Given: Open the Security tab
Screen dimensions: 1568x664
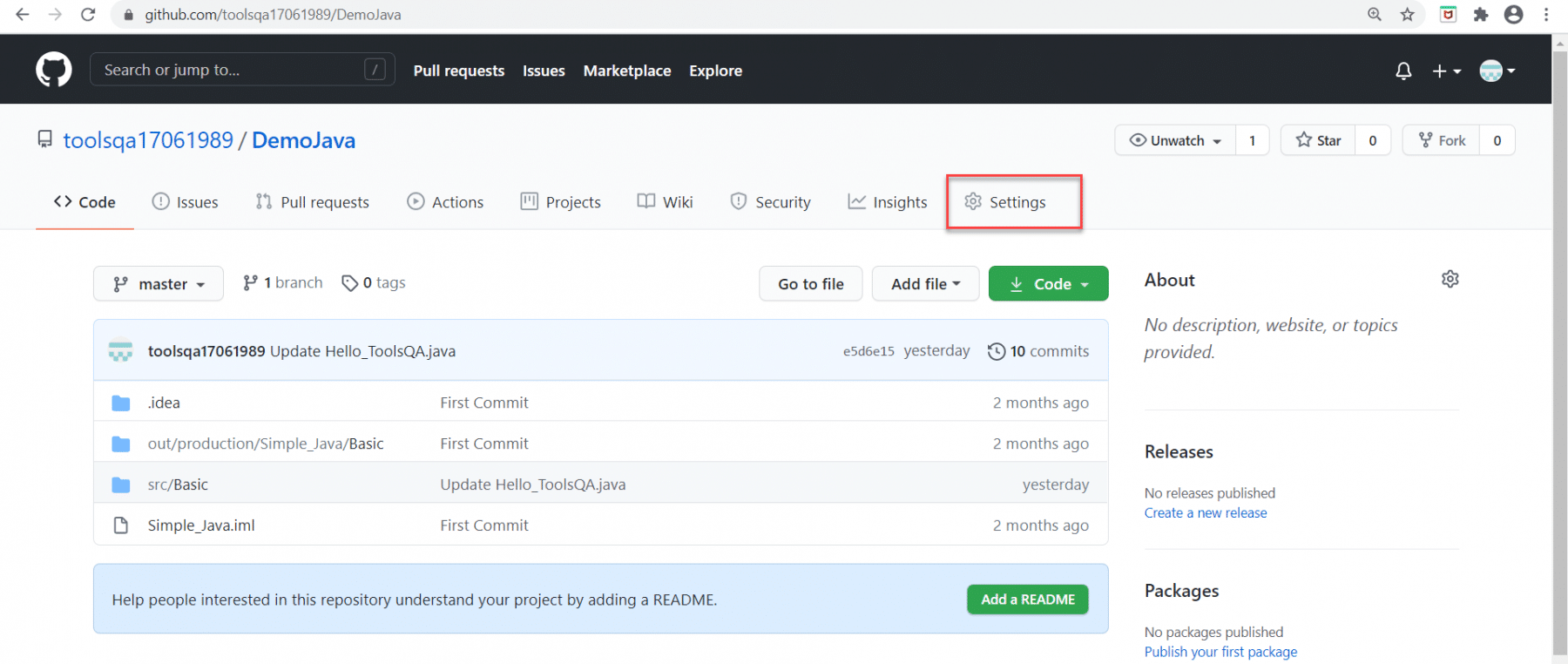Looking at the screenshot, I should [x=771, y=202].
